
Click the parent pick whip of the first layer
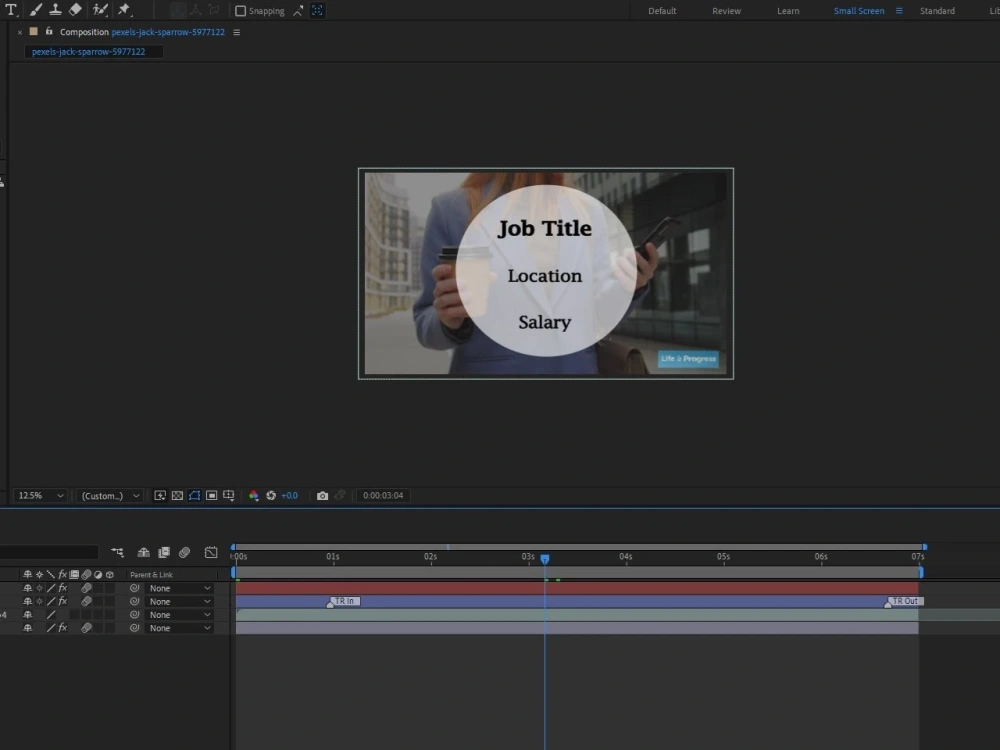[135, 588]
